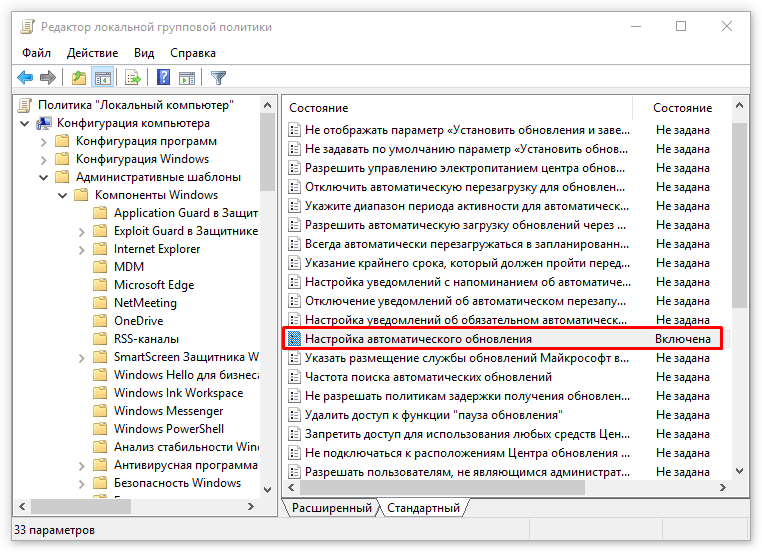Screen dimensions: 762x552
Task: Switch to the Стандартный tab
Action: coord(423,508)
